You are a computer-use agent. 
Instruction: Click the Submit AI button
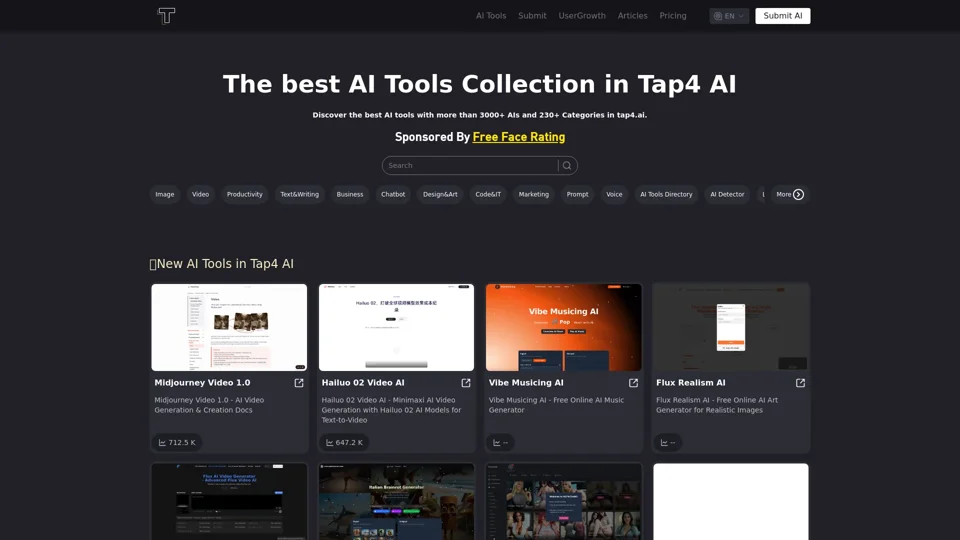[782, 16]
